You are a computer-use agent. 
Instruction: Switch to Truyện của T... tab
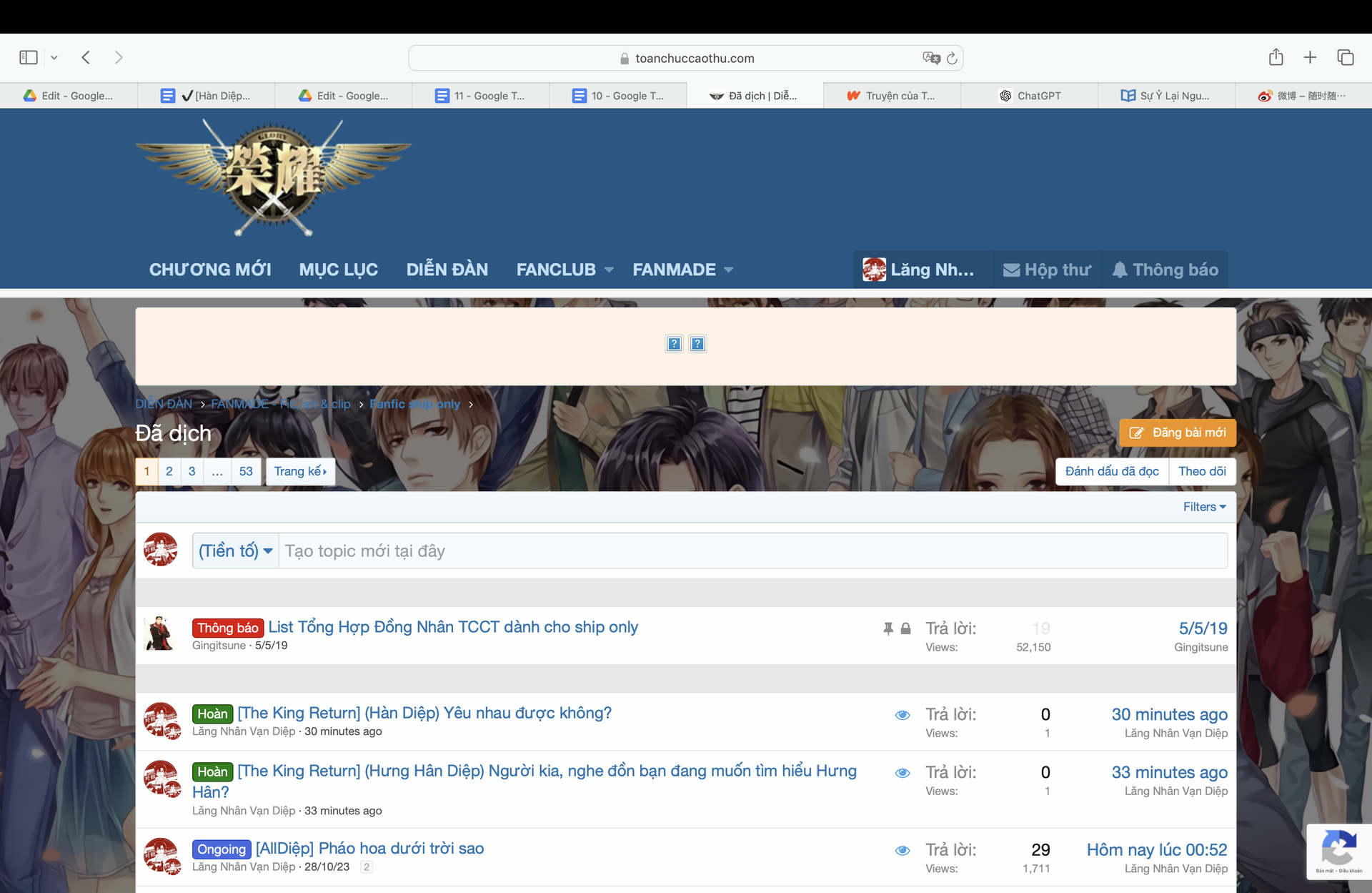892,96
